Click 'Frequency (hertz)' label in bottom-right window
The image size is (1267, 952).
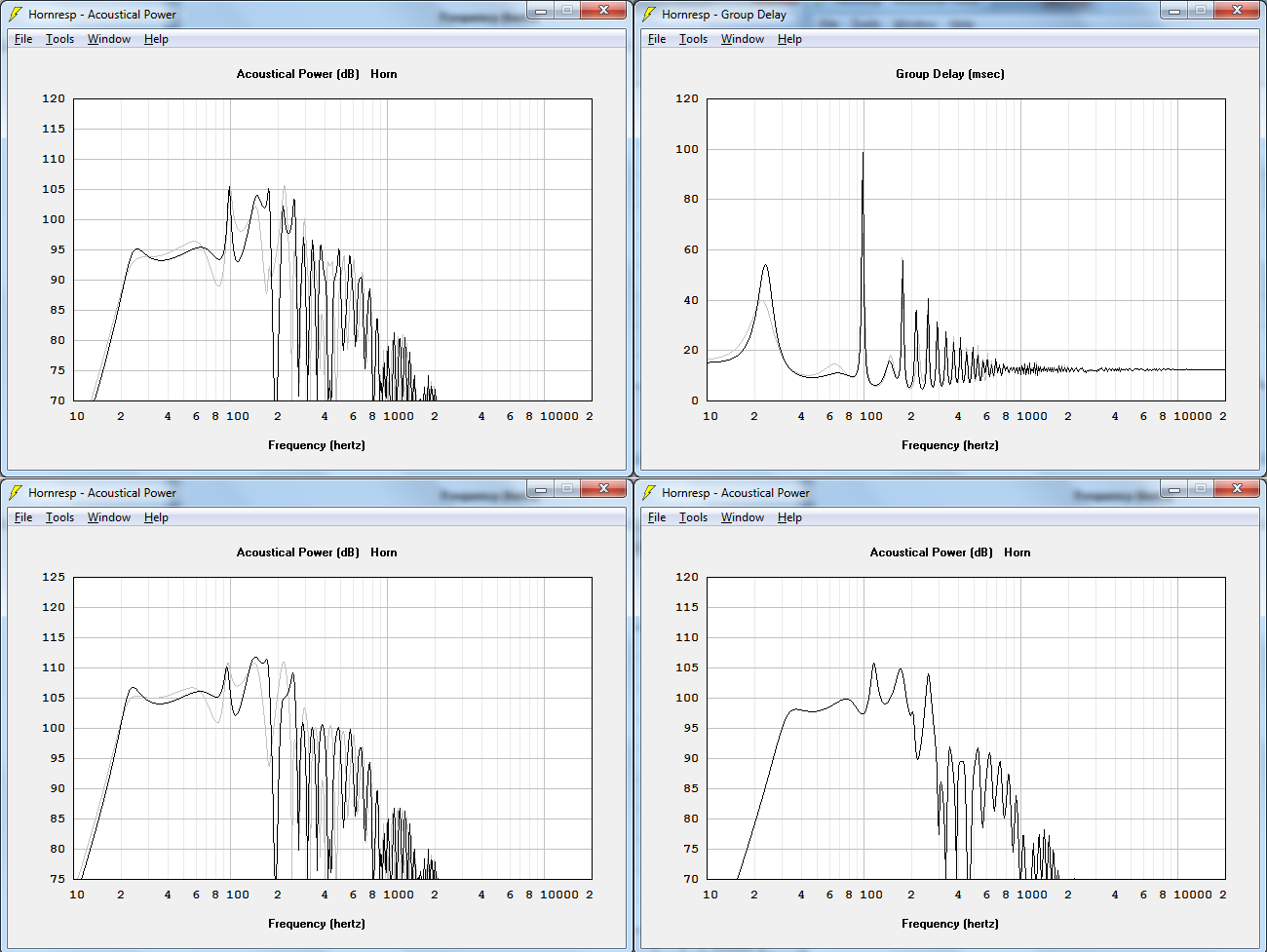point(950,924)
